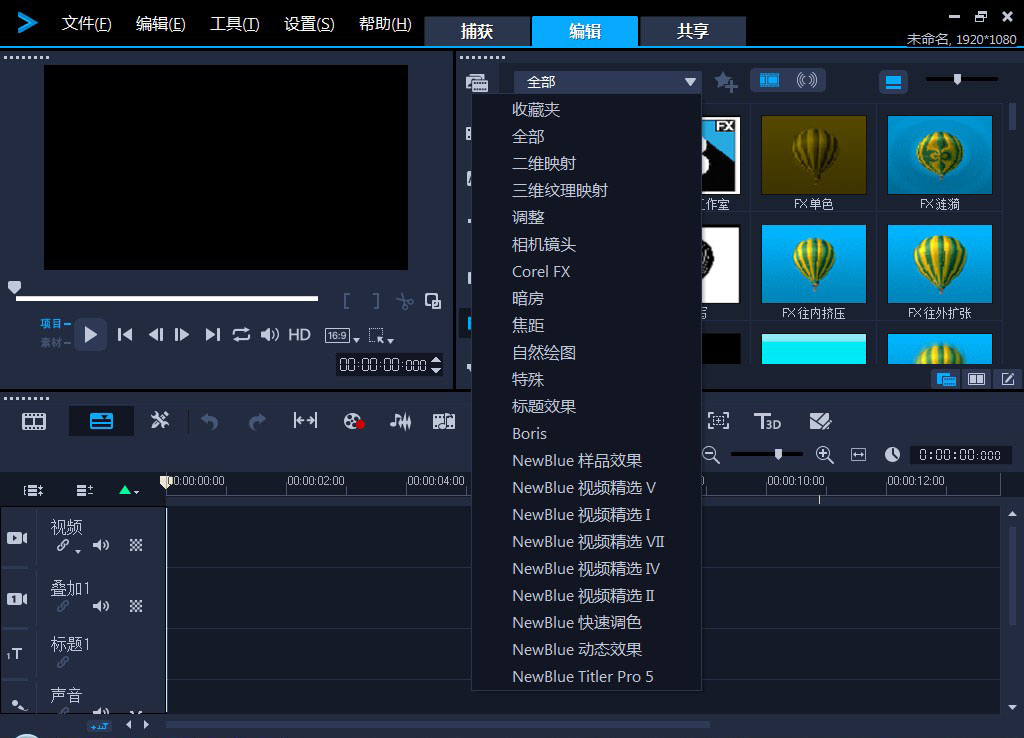Open the 帮助 menu

[x=385, y=24]
